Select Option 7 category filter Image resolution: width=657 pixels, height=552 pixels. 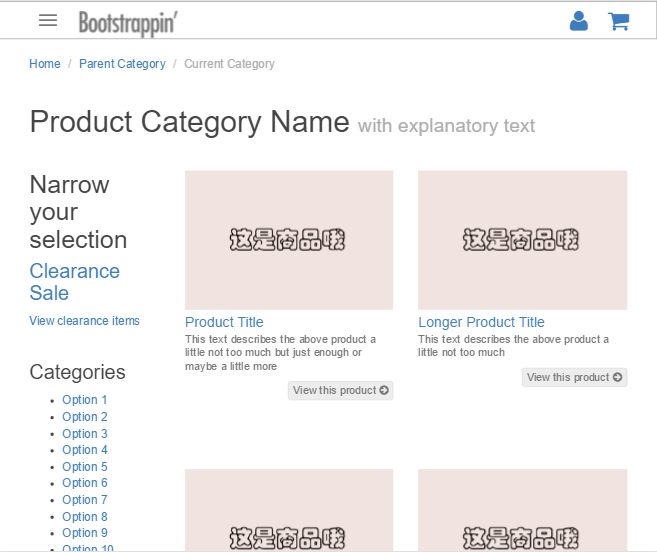[x=85, y=500]
